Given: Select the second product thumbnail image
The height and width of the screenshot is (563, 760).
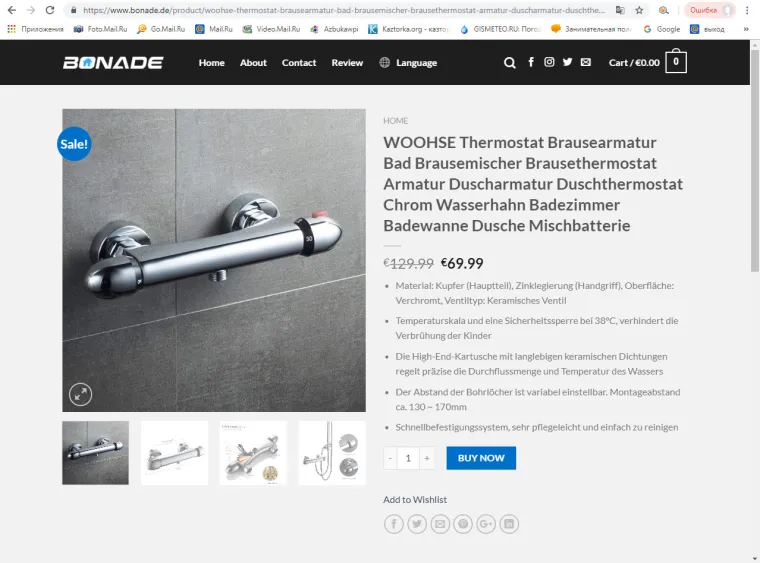Looking at the screenshot, I should pos(174,453).
